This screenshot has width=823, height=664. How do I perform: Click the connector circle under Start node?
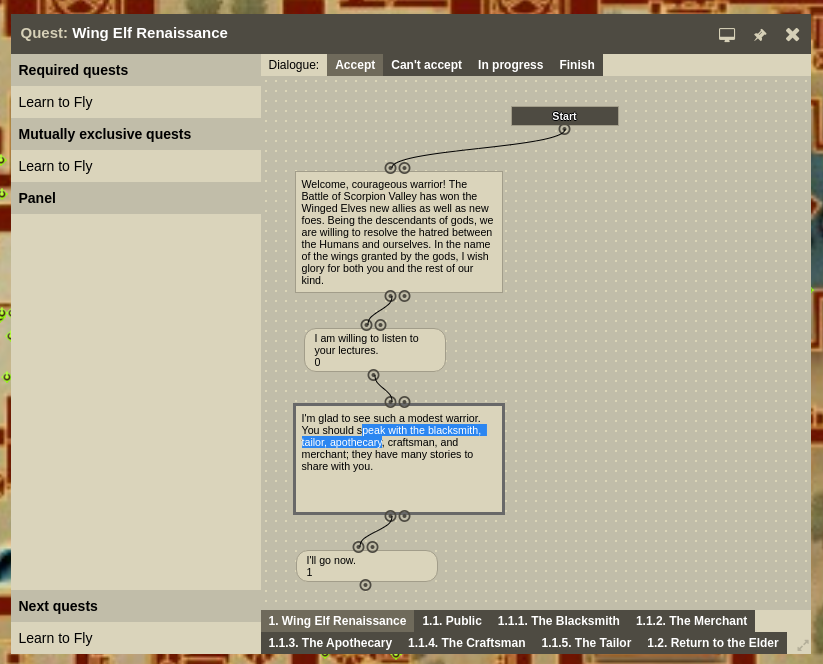point(564,129)
